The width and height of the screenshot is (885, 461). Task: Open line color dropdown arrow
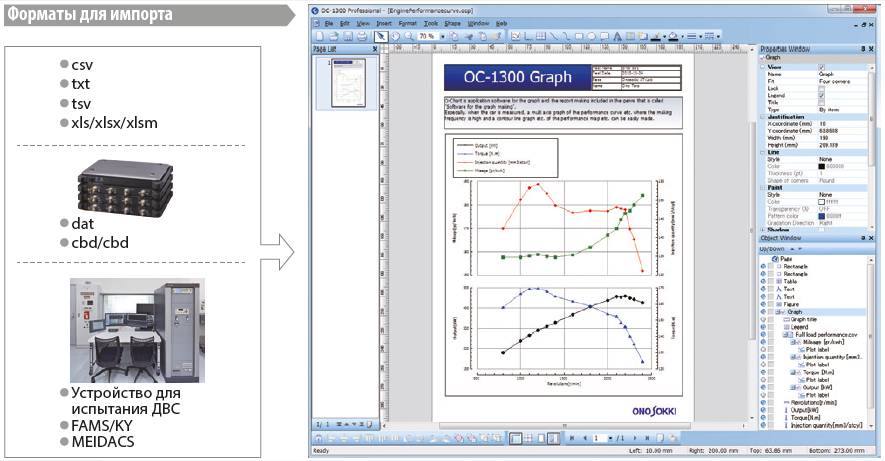(664, 37)
